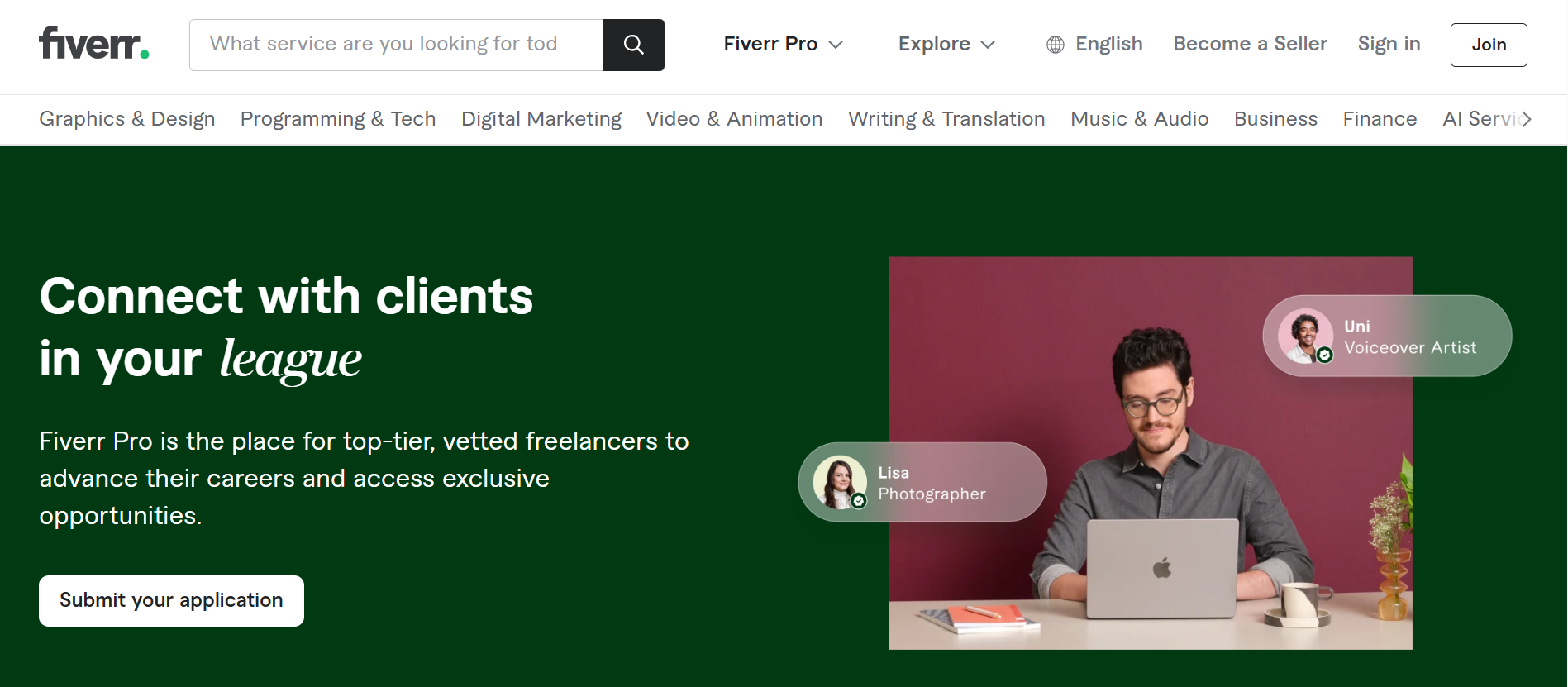Click the hero photo of man with laptop
The height and width of the screenshot is (687, 1568).
tap(1151, 453)
